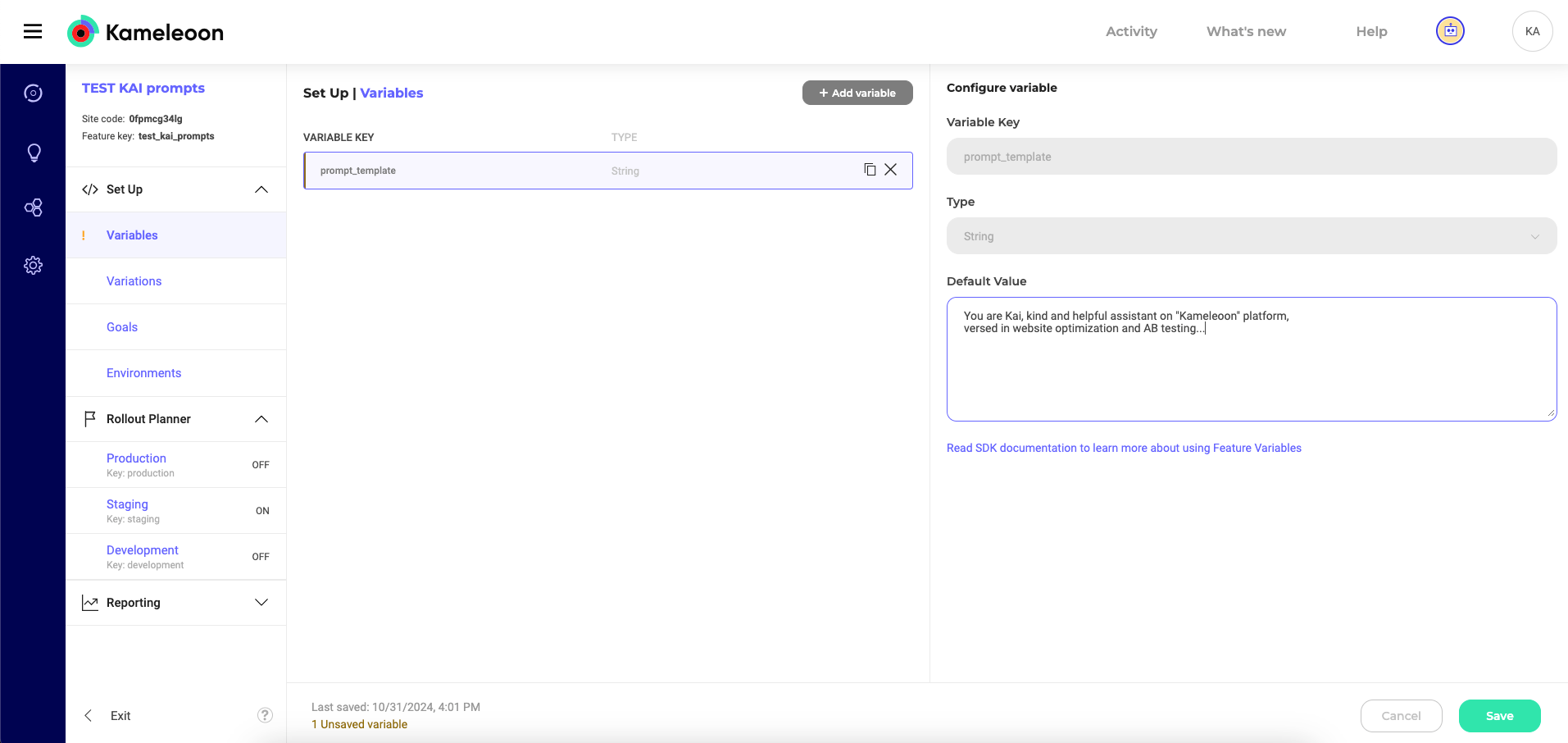Viewport: 1568px width, 743px height.
Task: Click the Rollout Planner flag icon
Action: click(90, 419)
